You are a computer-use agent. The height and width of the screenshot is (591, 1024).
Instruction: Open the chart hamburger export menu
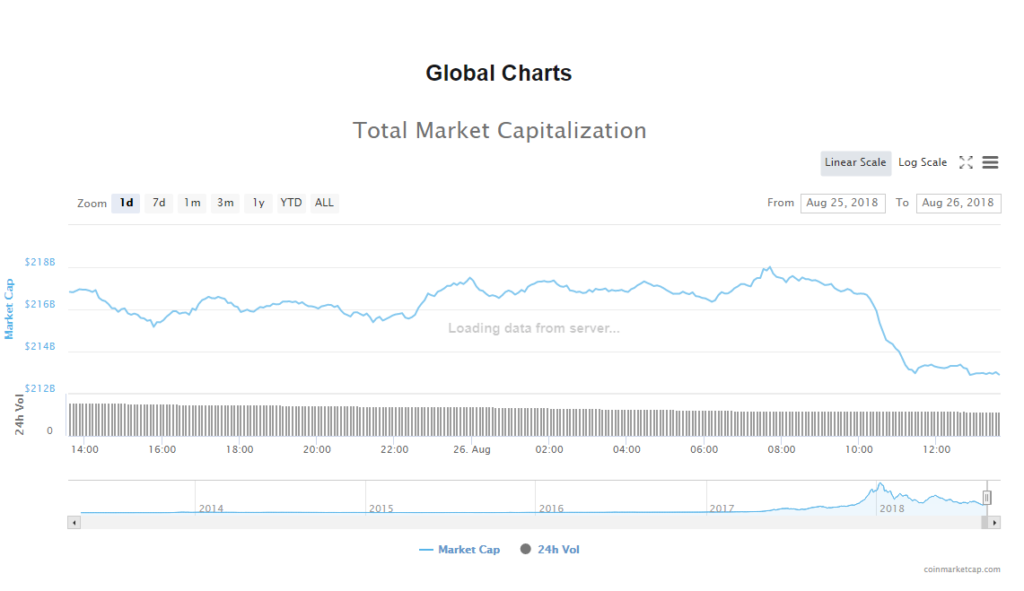click(990, 162)
